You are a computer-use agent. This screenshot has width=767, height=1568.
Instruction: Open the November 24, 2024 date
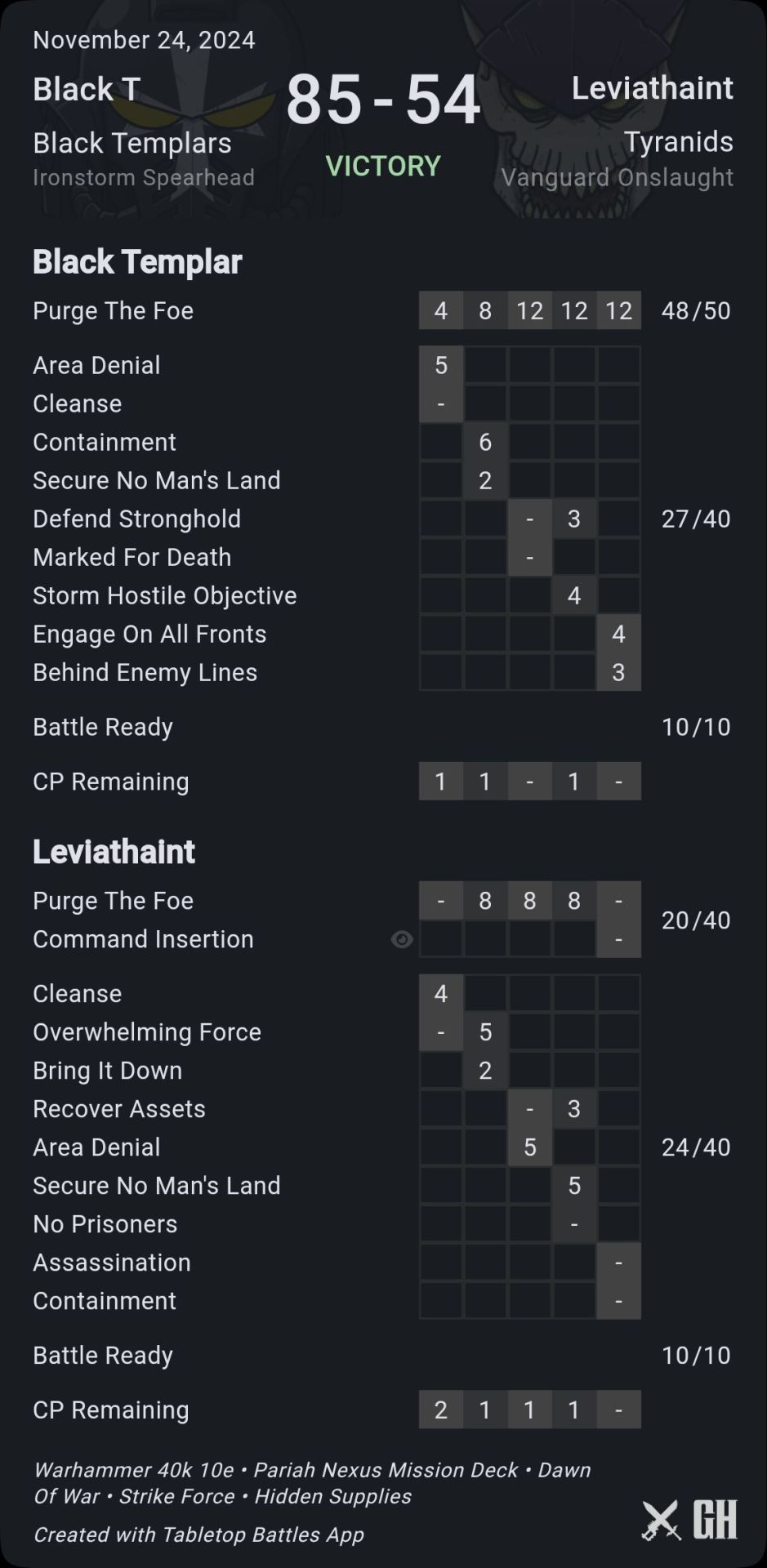pyautogui.click(x=144, y=40)
